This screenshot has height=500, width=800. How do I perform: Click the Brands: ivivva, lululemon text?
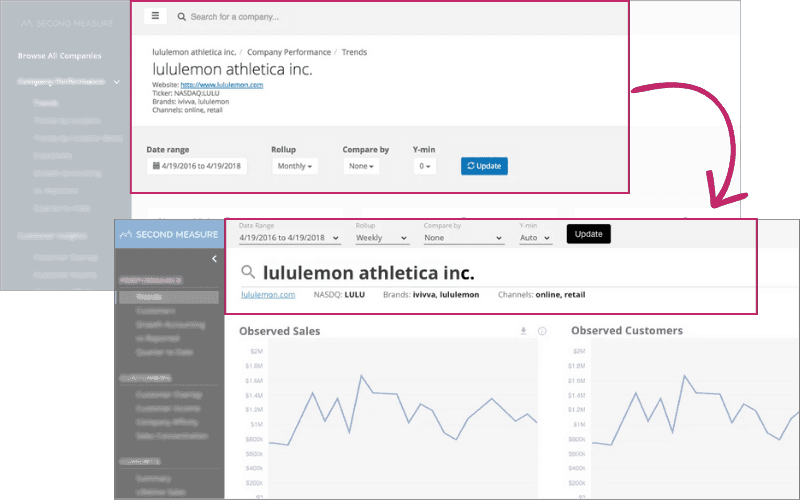[x=431, y=294]
